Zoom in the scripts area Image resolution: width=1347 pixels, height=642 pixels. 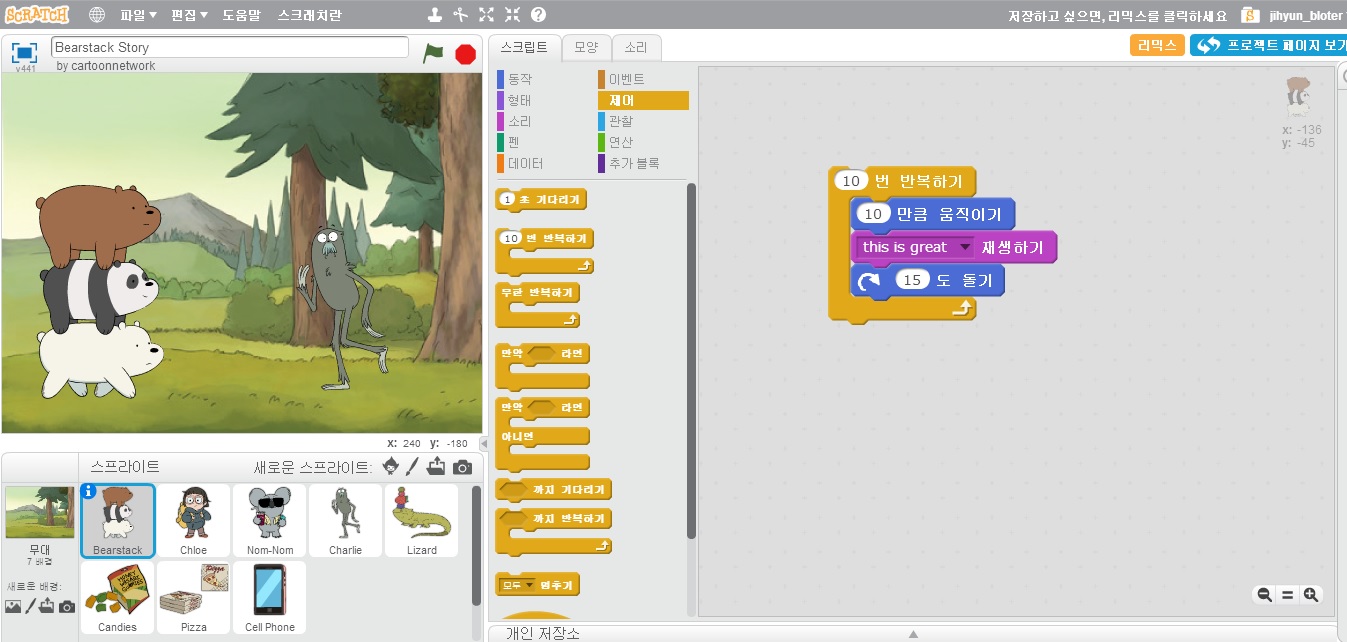click(x=1311, y=595)
